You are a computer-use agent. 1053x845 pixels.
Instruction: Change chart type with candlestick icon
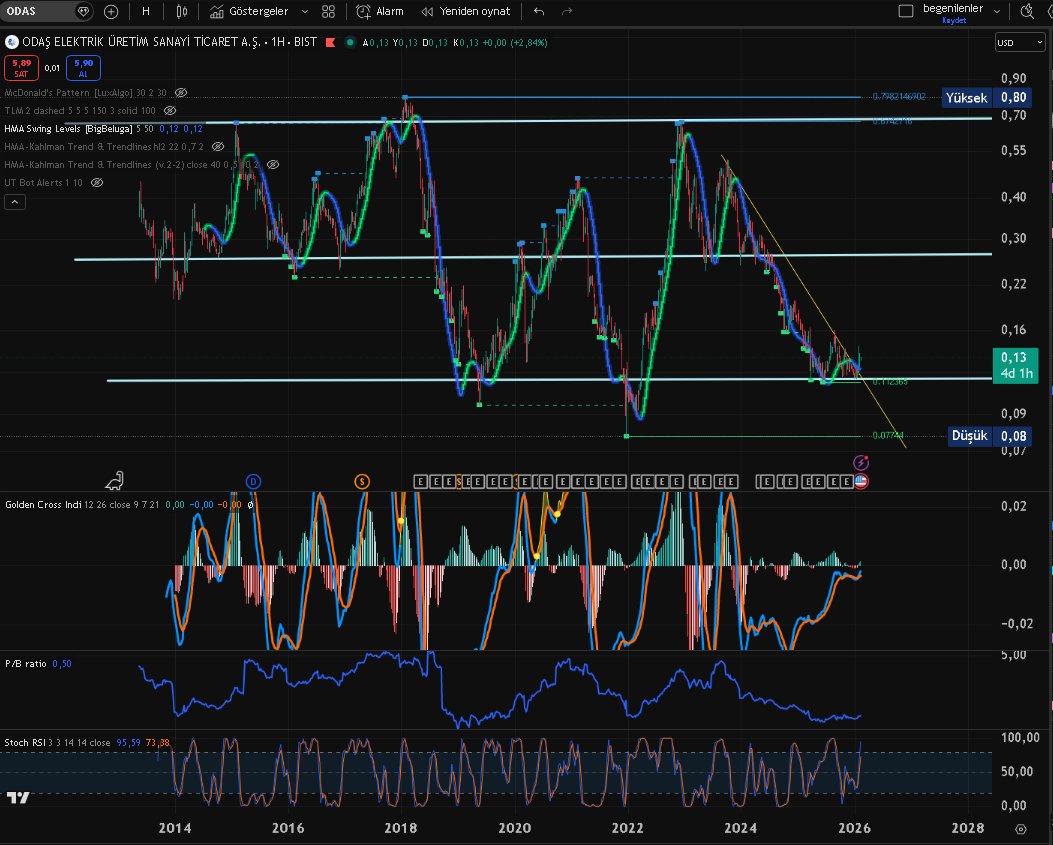click(x=182, y=11)
